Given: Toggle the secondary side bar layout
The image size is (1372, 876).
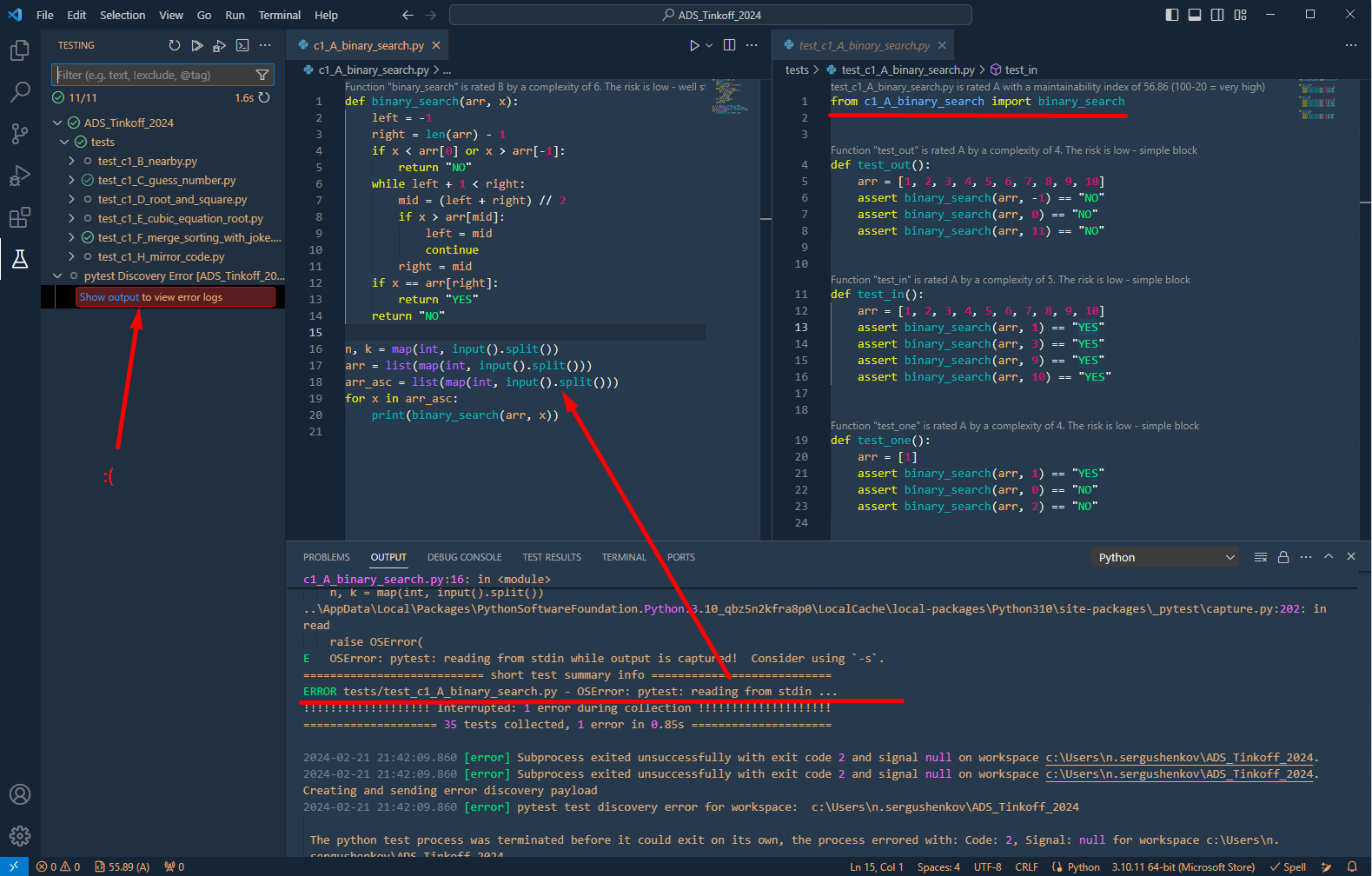Looking at the screenshot, I should pos(1217,15).
